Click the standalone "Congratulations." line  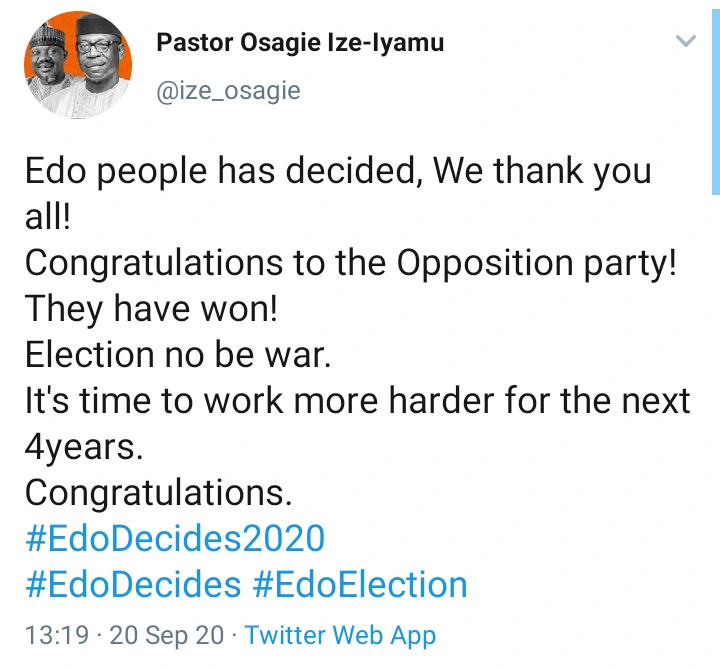[x=158, y=493]
